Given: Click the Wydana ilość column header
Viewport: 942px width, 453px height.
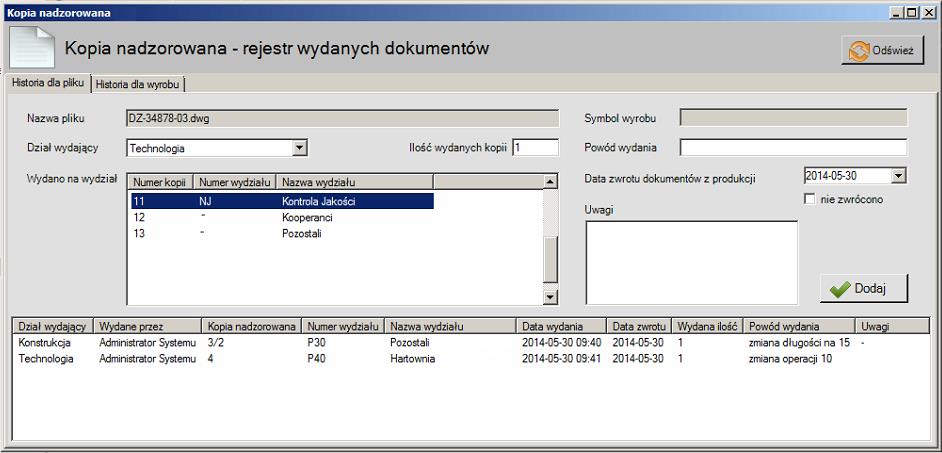Looking at the screenshot, I should 708,326.
